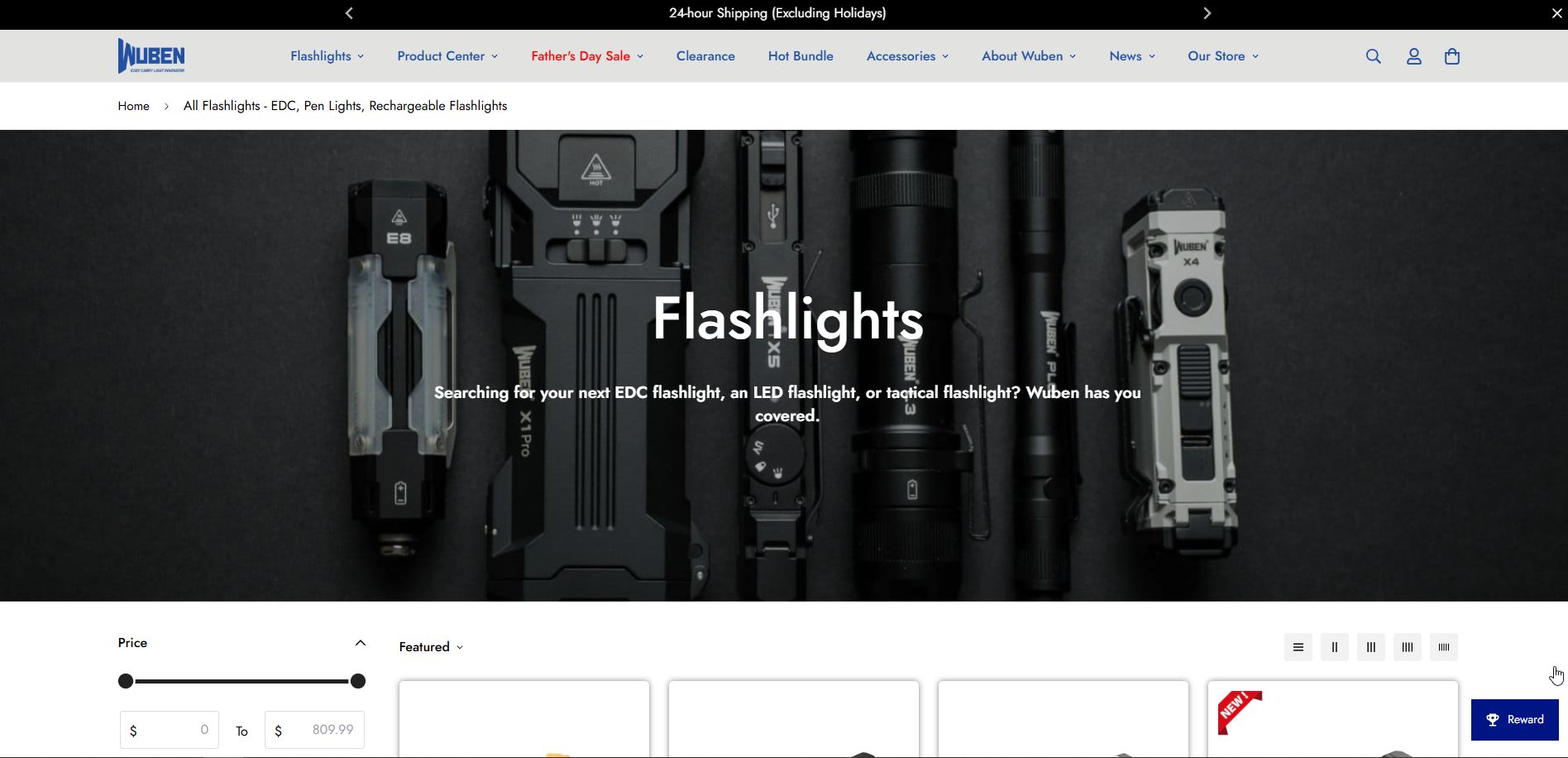Go to next announcement with right arrow

click(x=1207, y=13)
